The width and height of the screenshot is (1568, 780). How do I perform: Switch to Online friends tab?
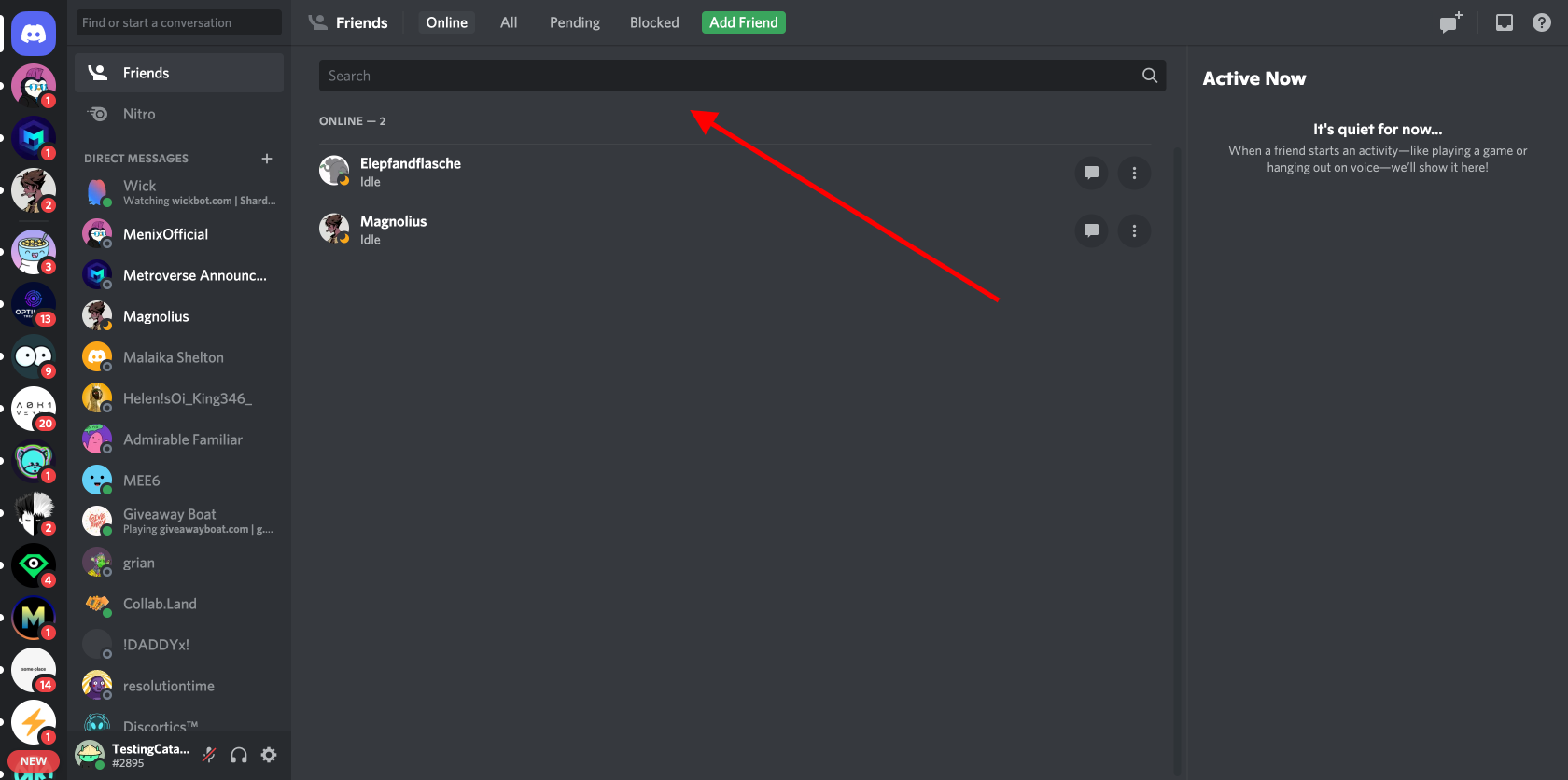(x=447, y=22)
